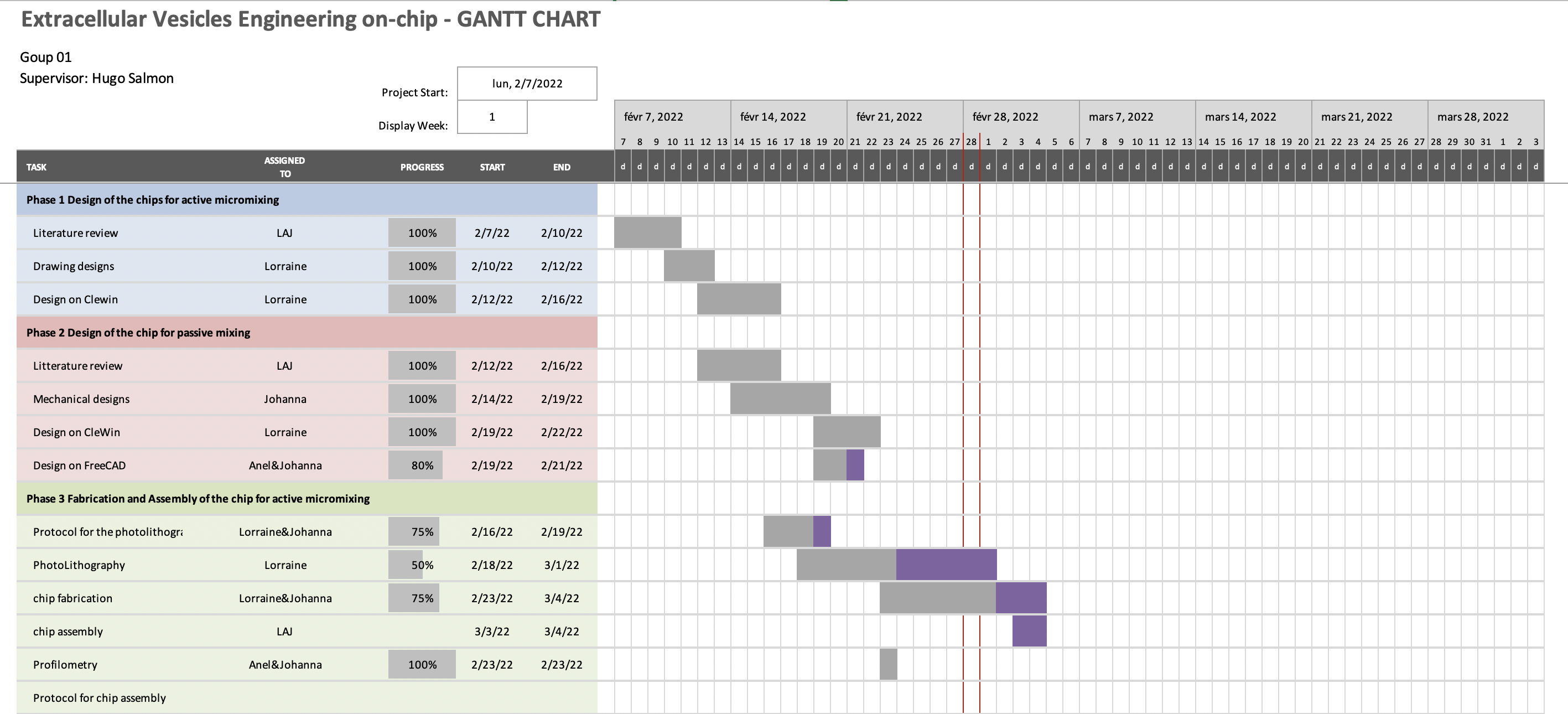Select 'Supervisor: Hugo Salmon' cell
The width and height of the screenshot is (1568, 714).
pos(97,79)
